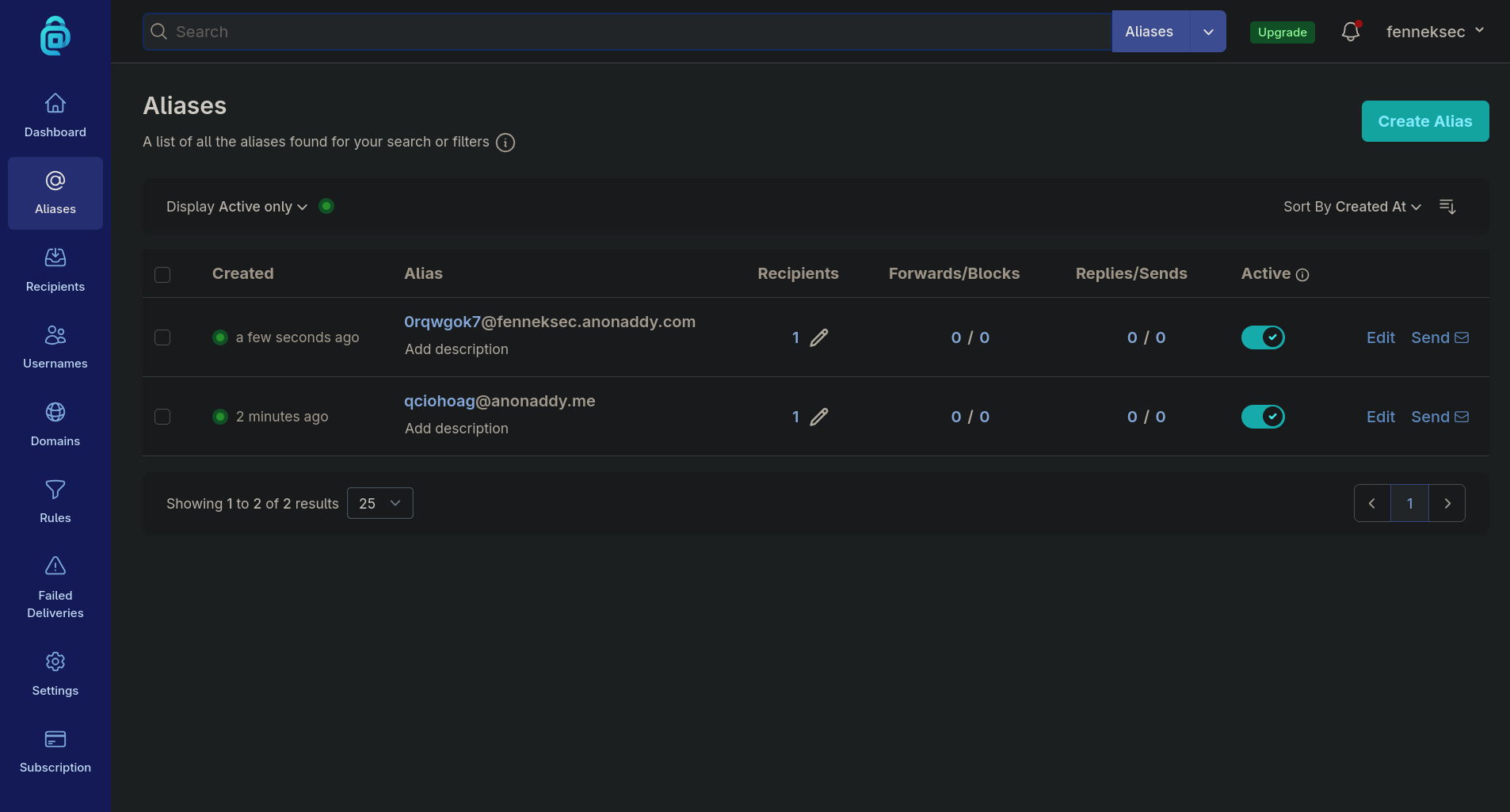
Task: Open the results per page dropdown
Action: [380, 503]
